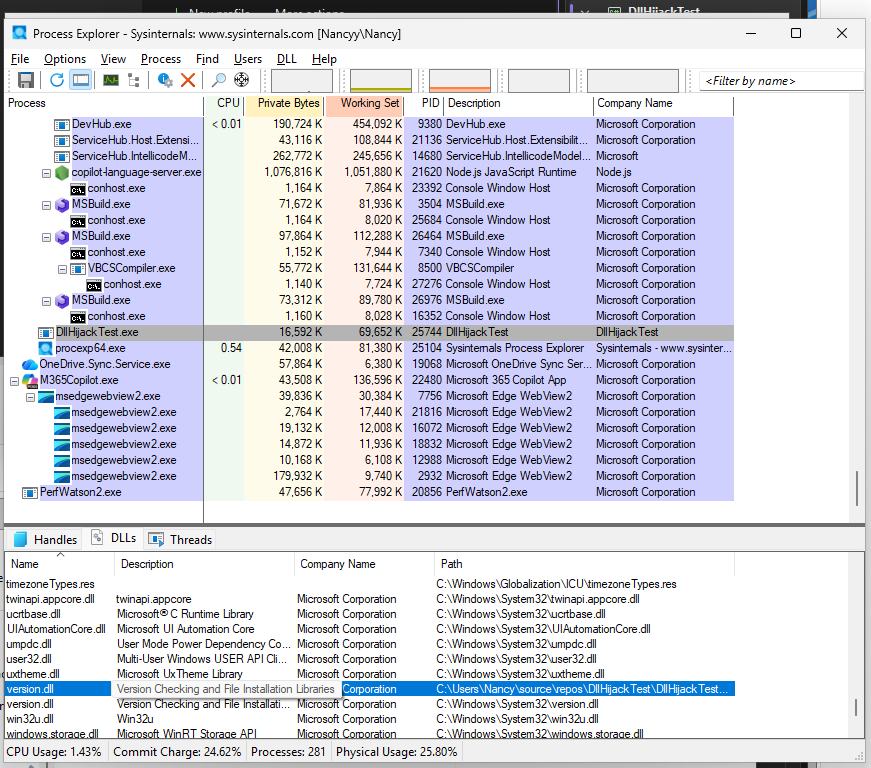This screenshot has width=871, height=768.
Task: Toggle the lower pane view button
Action: click(81, 81)
